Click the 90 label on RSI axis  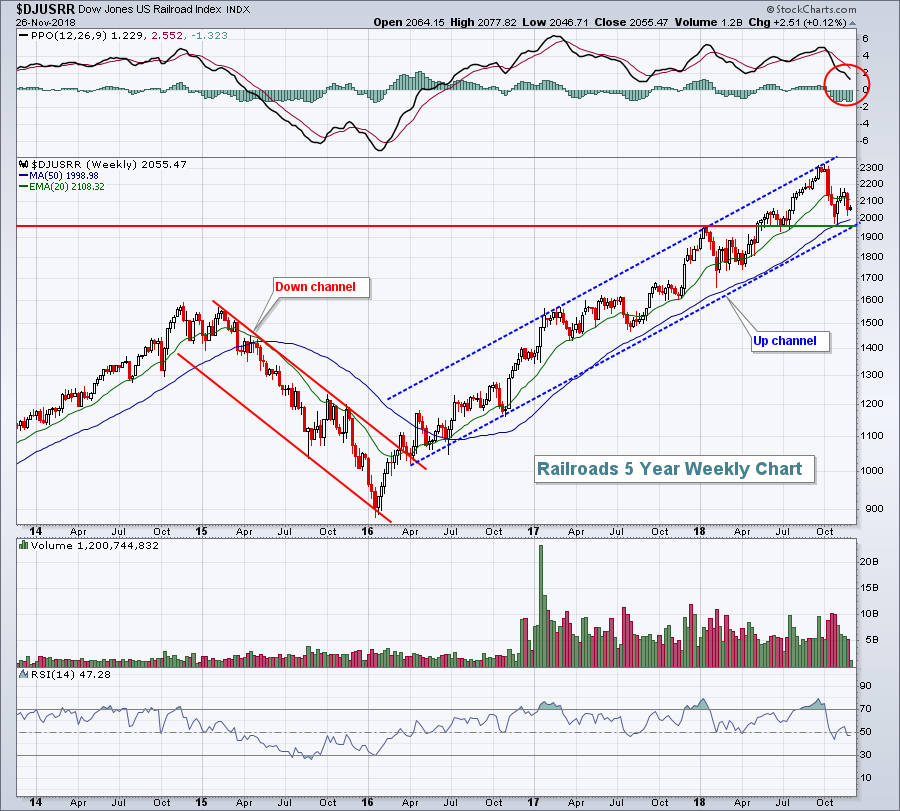pyautogui.click(x=865, y=686)
